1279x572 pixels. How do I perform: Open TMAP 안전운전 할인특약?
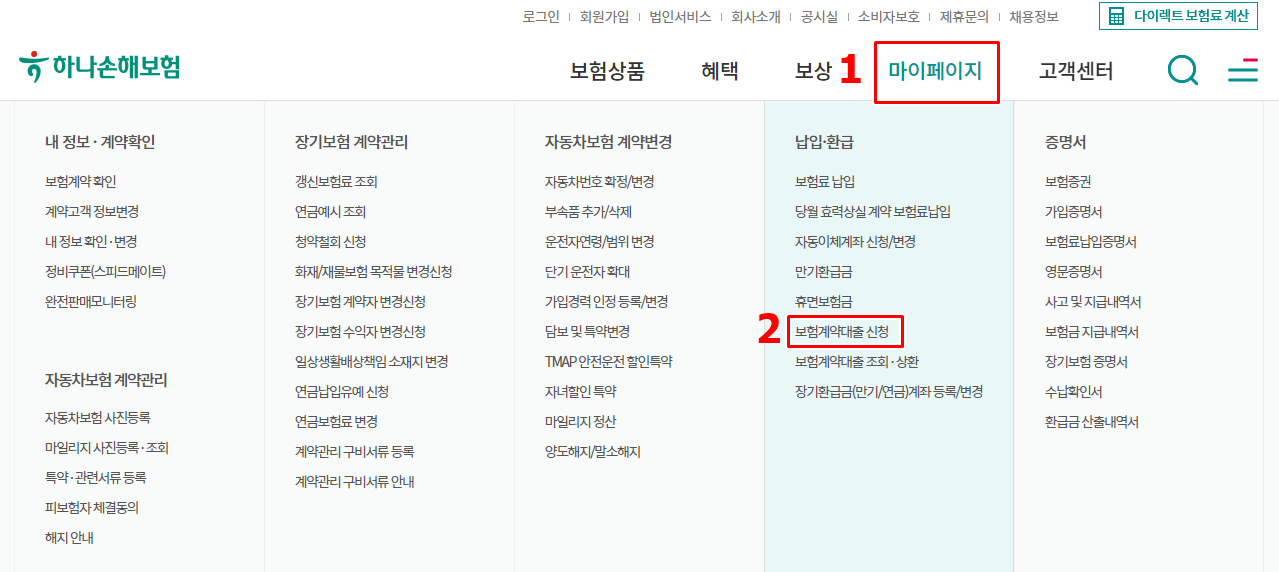[x=609, y=362]
